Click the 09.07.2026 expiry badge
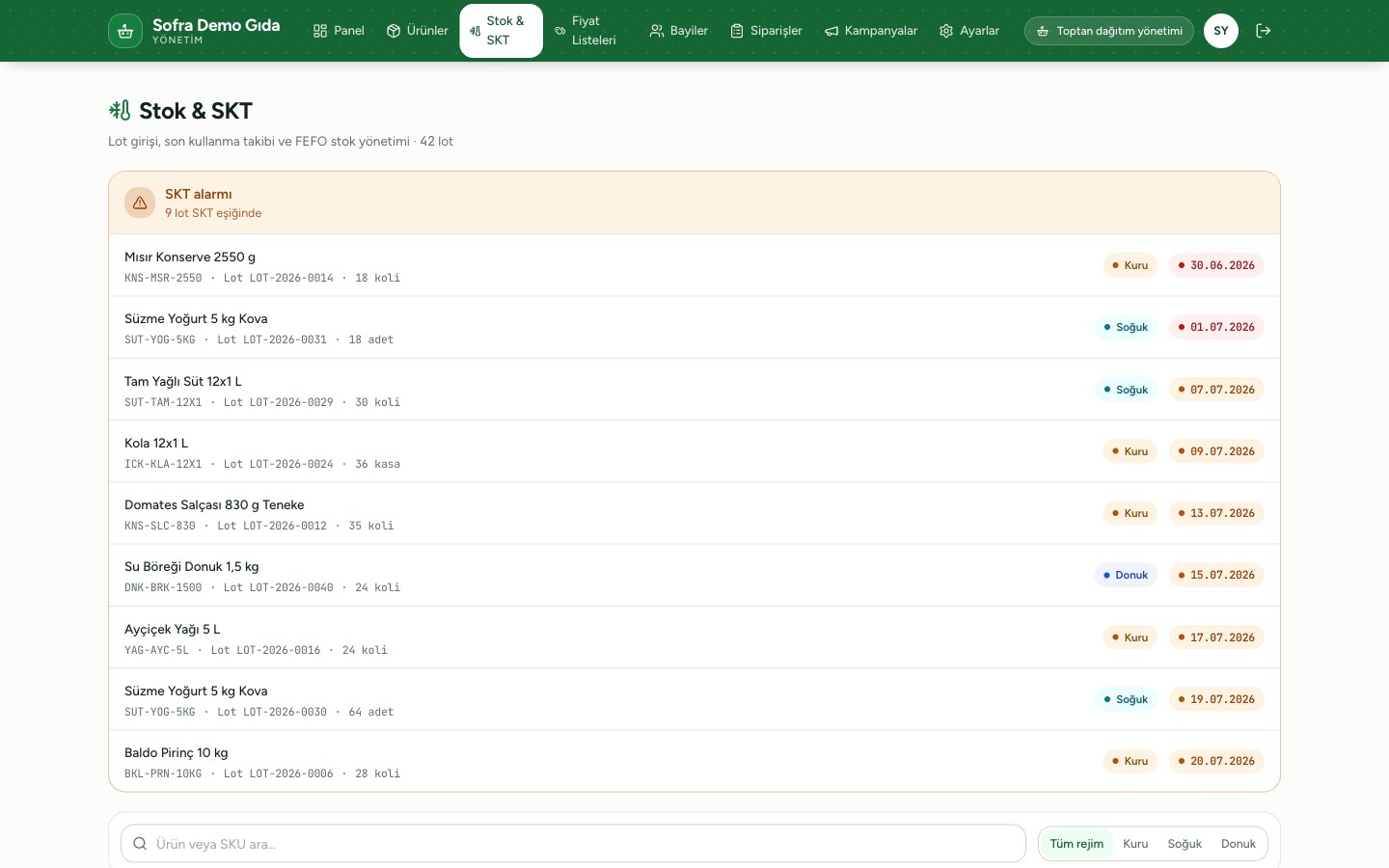 (1216, 451)
